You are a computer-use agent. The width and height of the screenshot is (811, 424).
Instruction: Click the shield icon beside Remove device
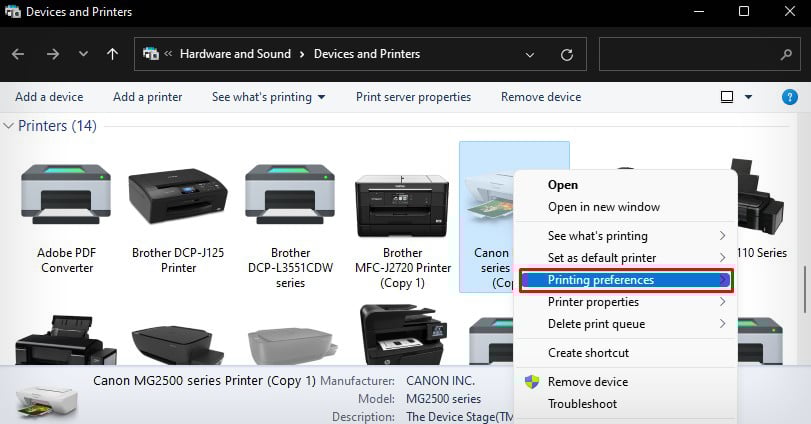click(x=532, y=382)
